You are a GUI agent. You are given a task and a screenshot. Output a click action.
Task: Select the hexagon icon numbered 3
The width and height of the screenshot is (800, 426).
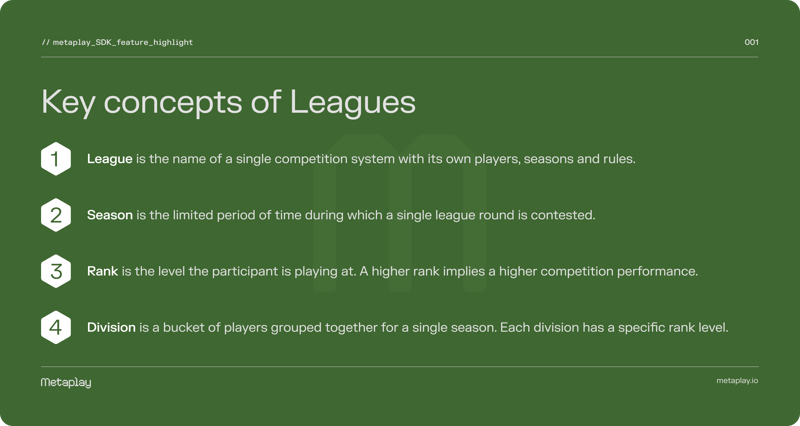coord(56,271)
